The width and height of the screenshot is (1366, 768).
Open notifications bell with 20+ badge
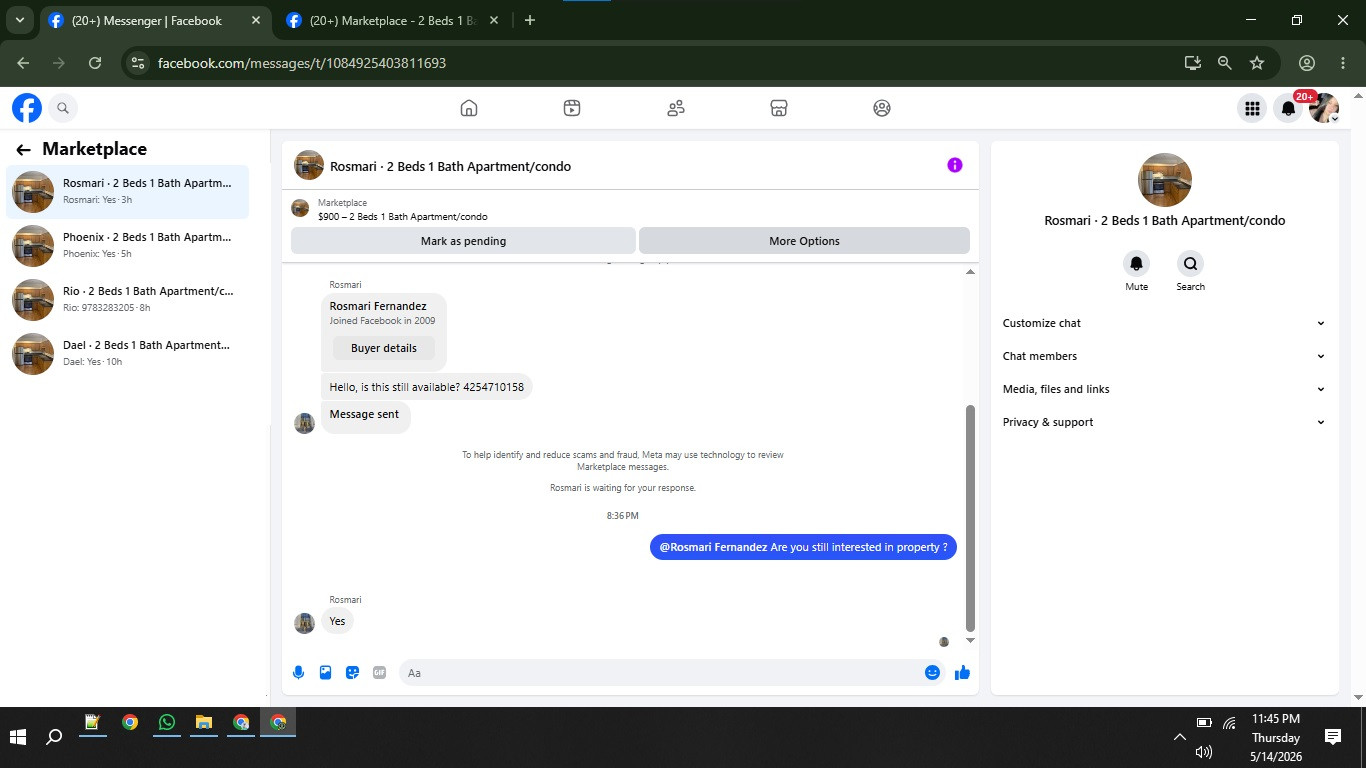tap(1289, 108)
